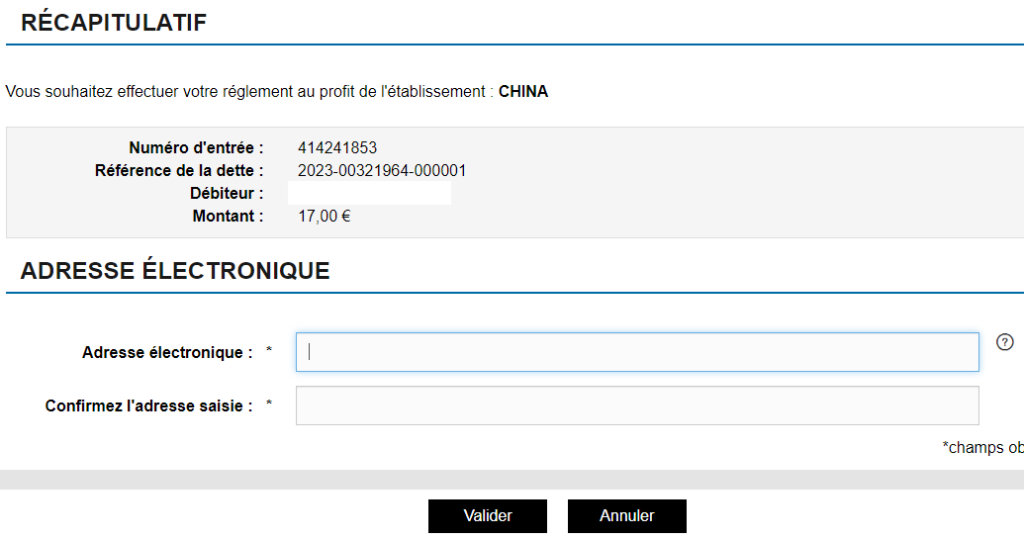Click the Confirmez l'adresse saisie field
The height and width of the screenshot is (539, 1024).
tap(637, 406)
